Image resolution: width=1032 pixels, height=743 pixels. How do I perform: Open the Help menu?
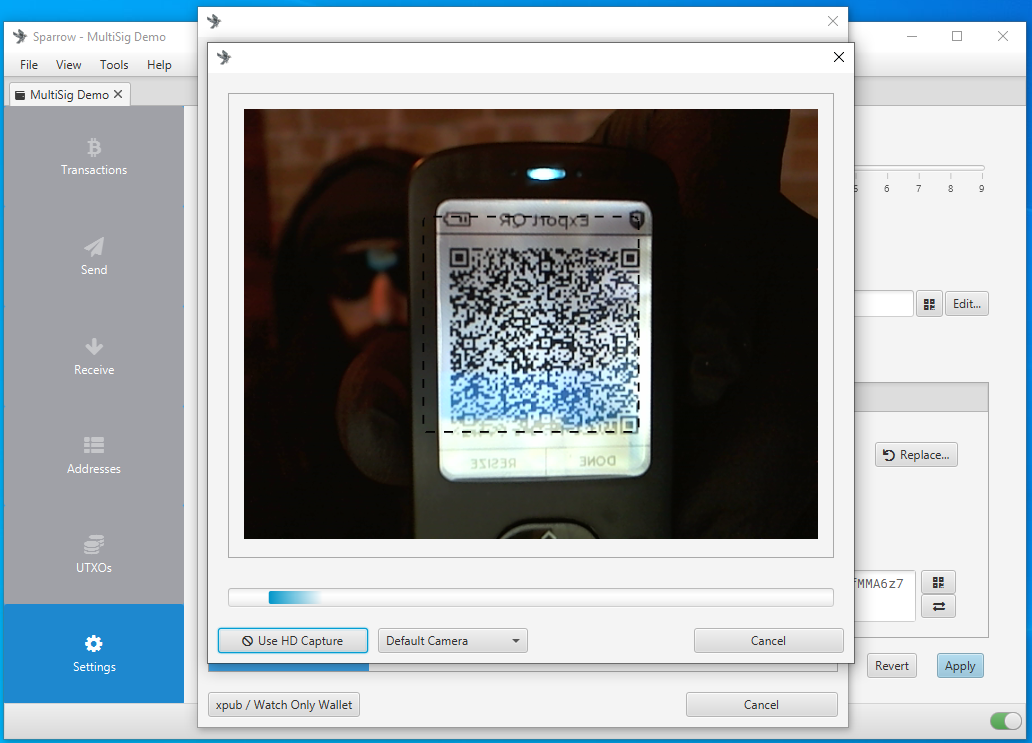159,64
